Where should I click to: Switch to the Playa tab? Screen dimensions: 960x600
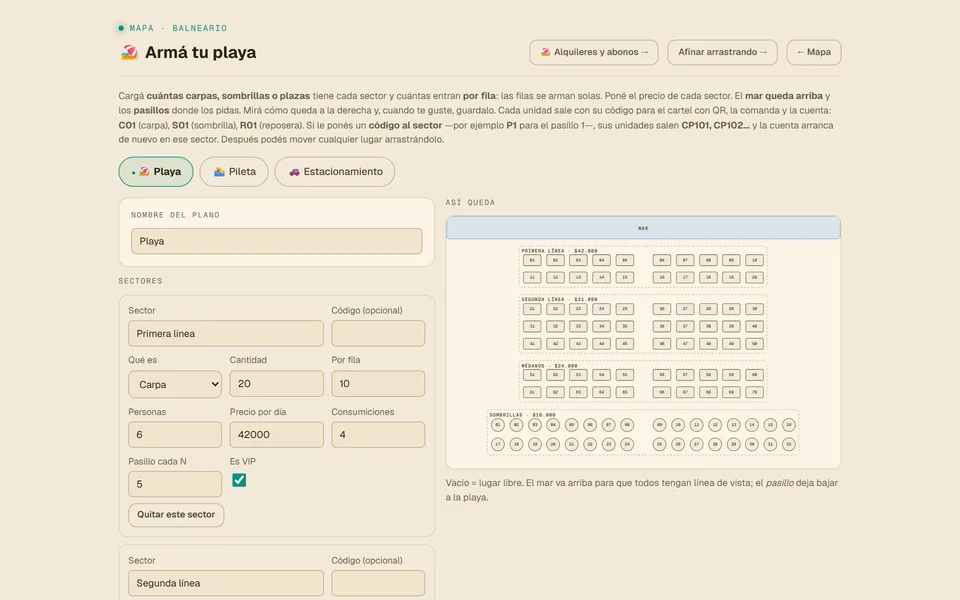click(156, 172)
